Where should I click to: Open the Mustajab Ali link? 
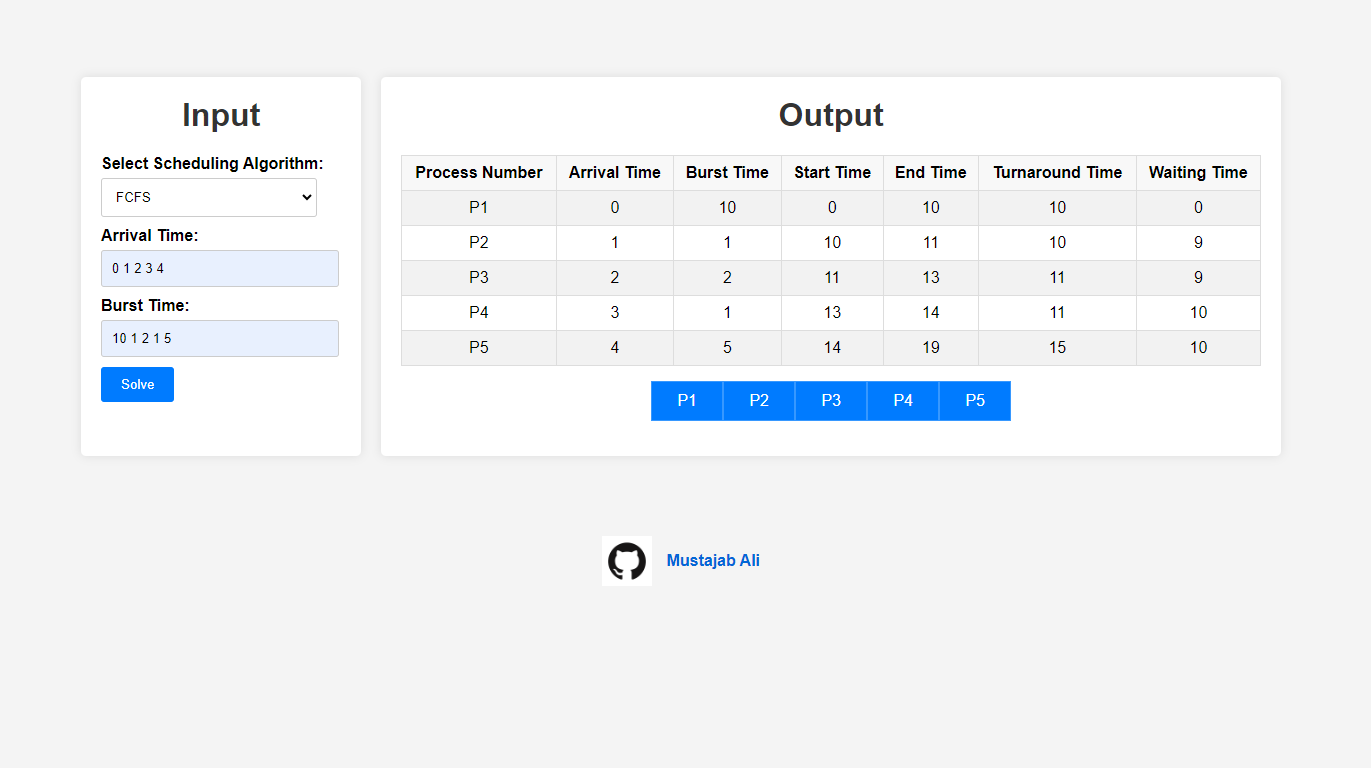(713, 561)
